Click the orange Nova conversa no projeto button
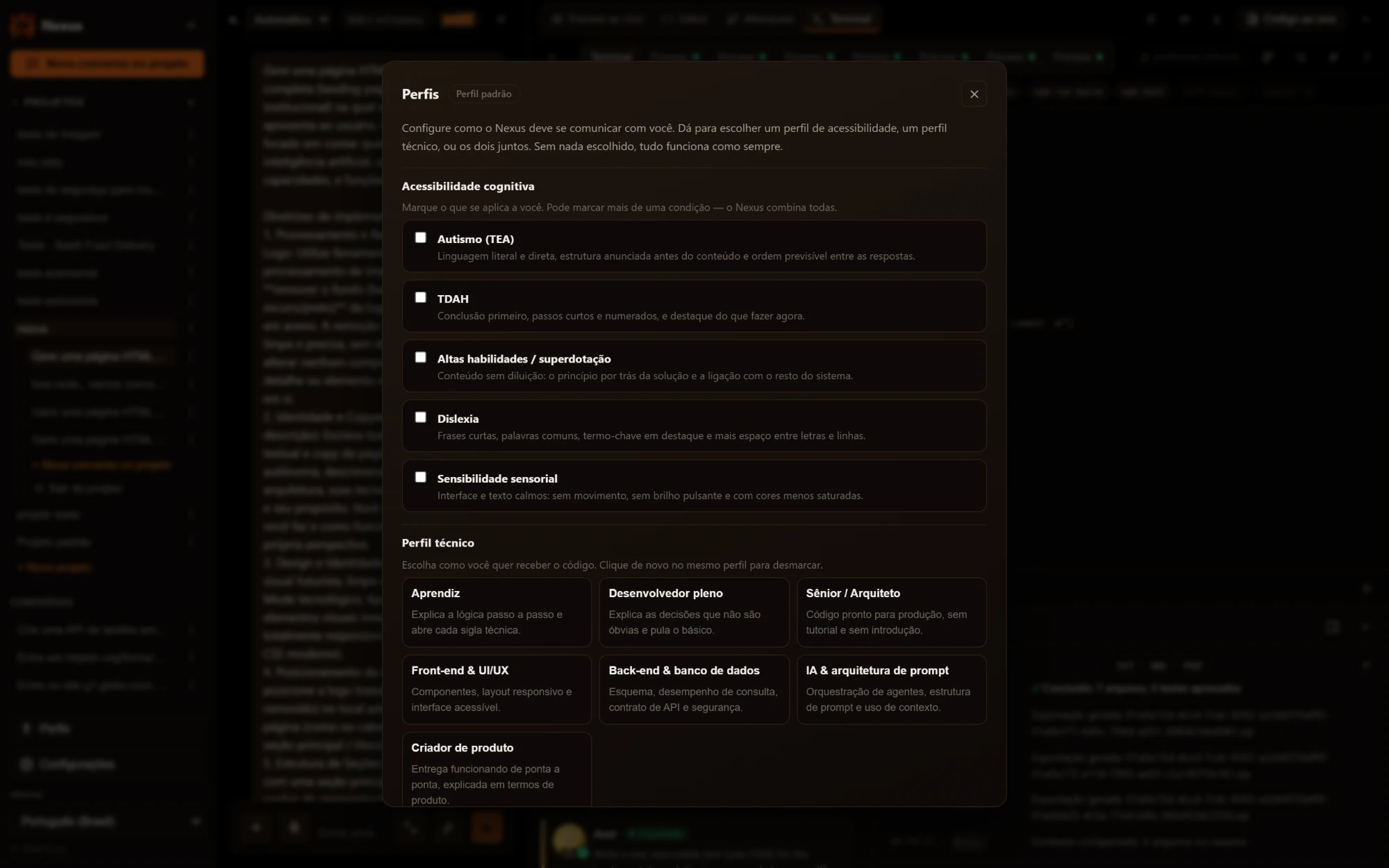The image size is (1389, 868). [x=107, y=64]
